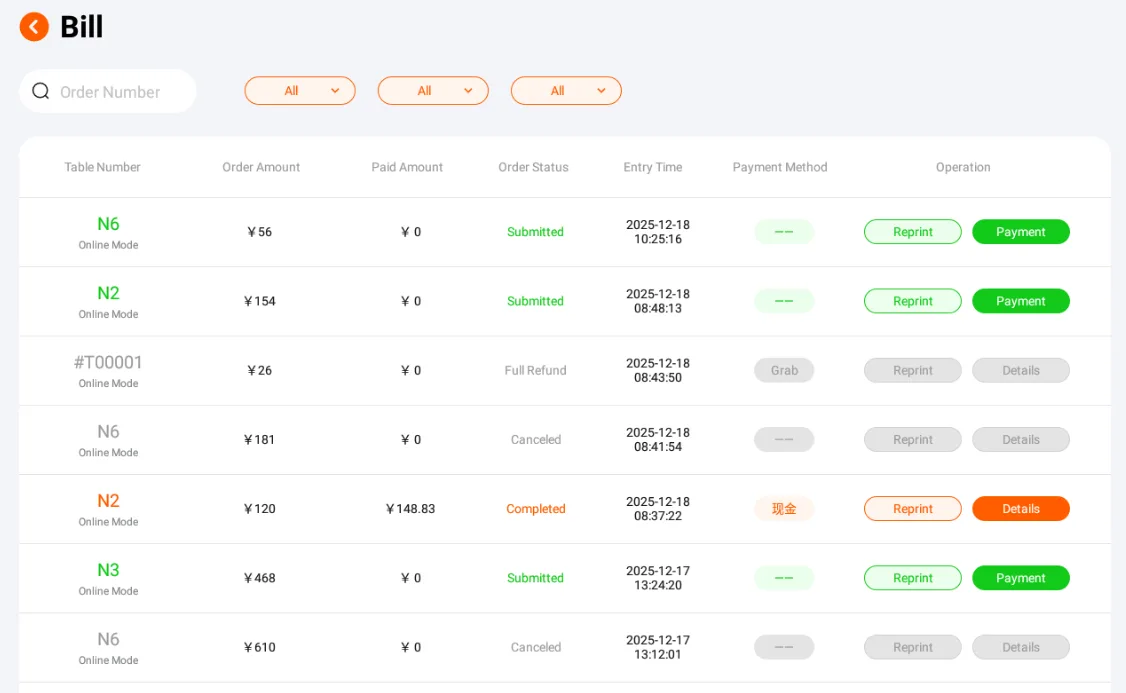Open the third All filter dropdown

tap(566, 91)
